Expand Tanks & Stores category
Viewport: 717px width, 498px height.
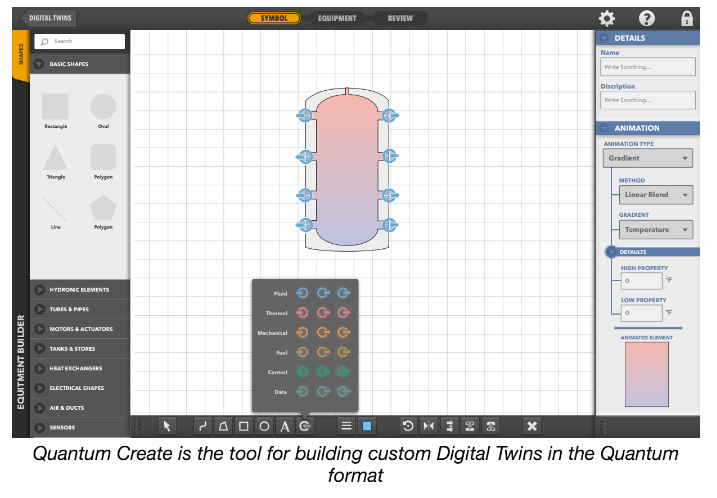[x=80, y=348]
